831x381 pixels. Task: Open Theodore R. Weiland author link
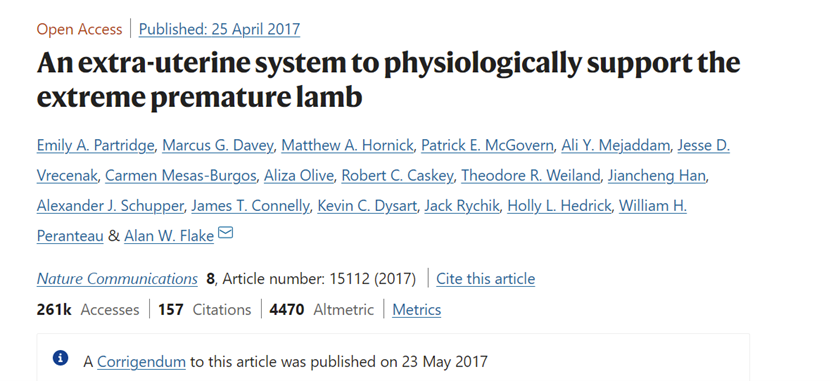(x=531, y=175)
